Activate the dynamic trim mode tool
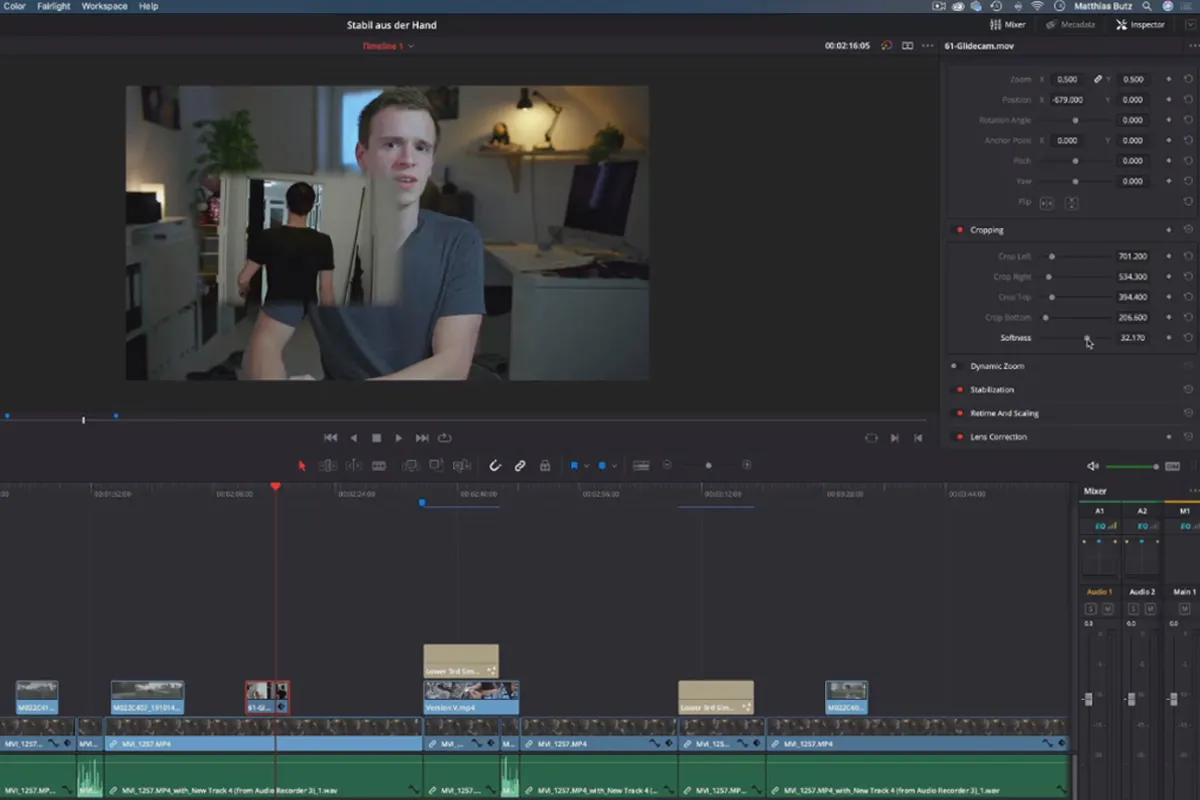The image size is (1200, 800). coord(353,466)
